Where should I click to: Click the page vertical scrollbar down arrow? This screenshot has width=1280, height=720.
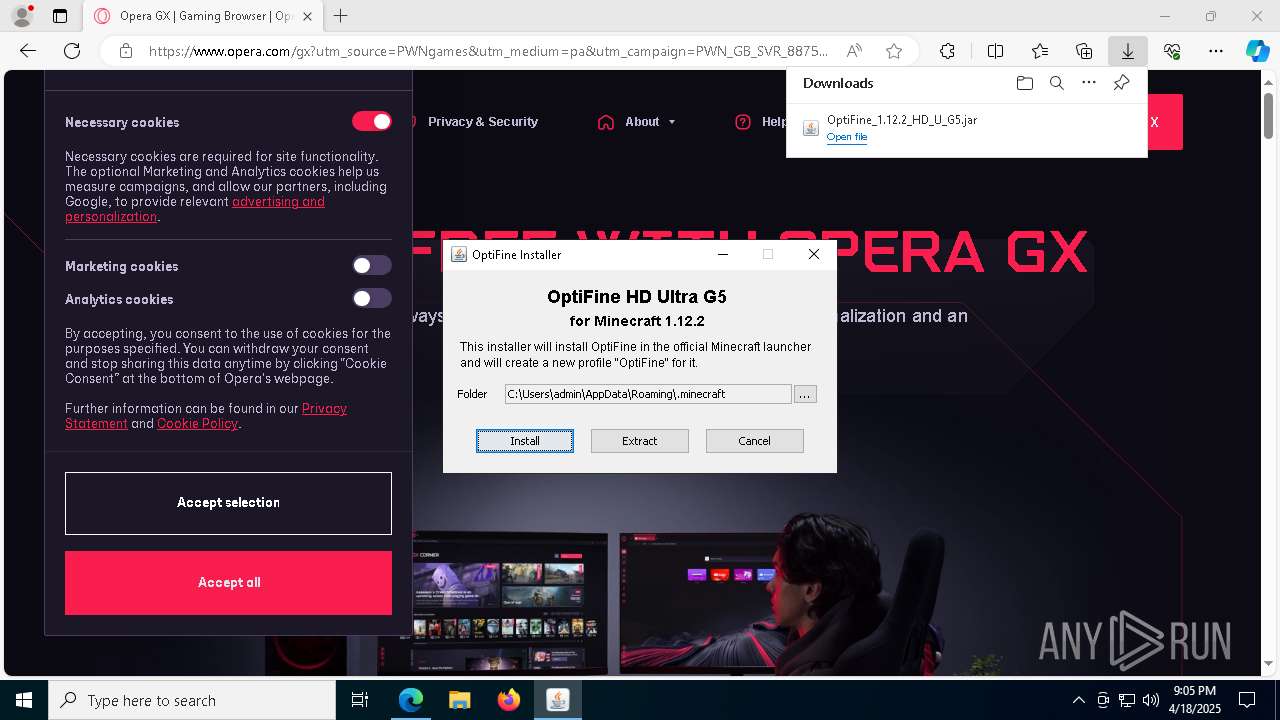point(1269,662)
